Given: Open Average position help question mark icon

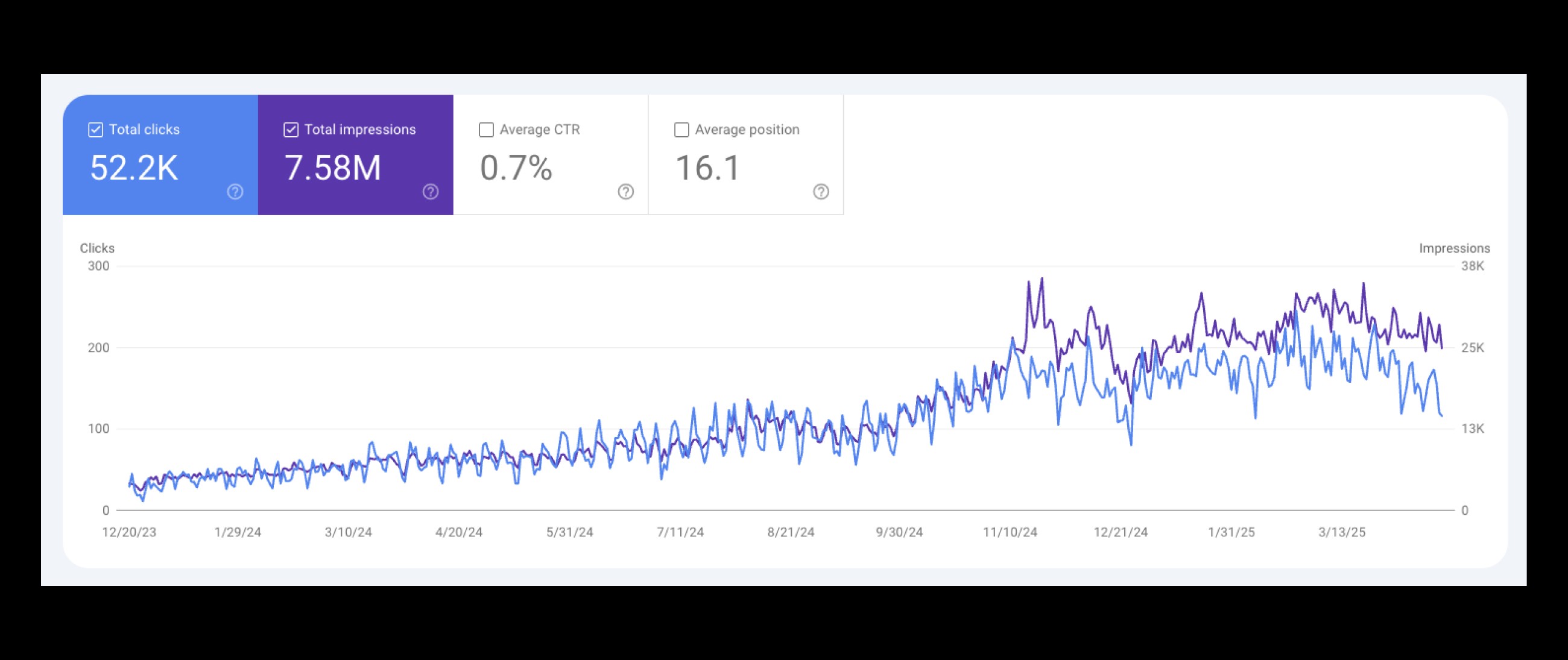Looking at the screenshot, I should 821,192.
